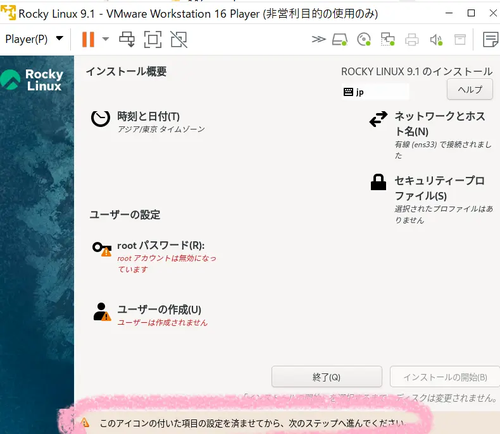
Task: Maximize the VMware Player window
Action: (471, 13)
